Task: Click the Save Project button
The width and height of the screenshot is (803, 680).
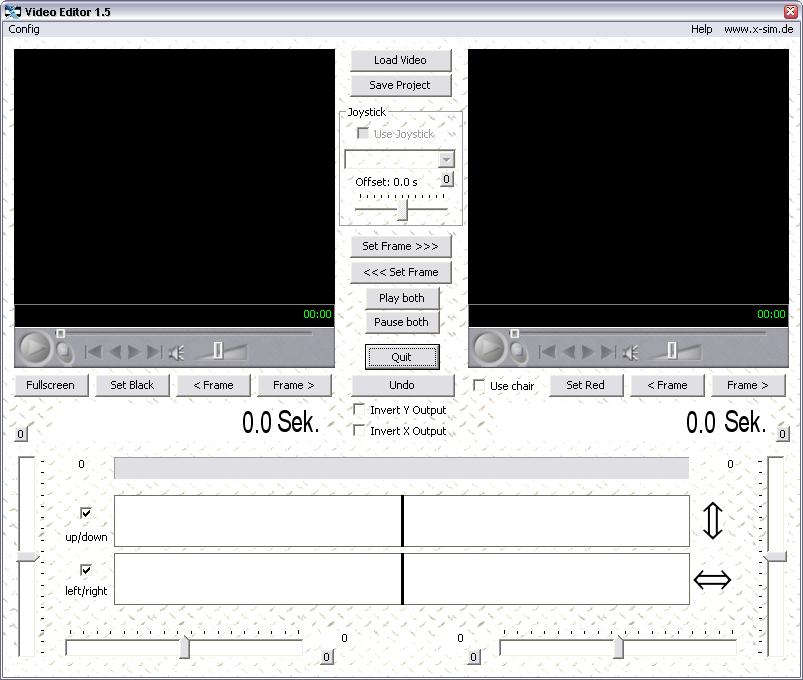Action: click(x=400, y=86)
